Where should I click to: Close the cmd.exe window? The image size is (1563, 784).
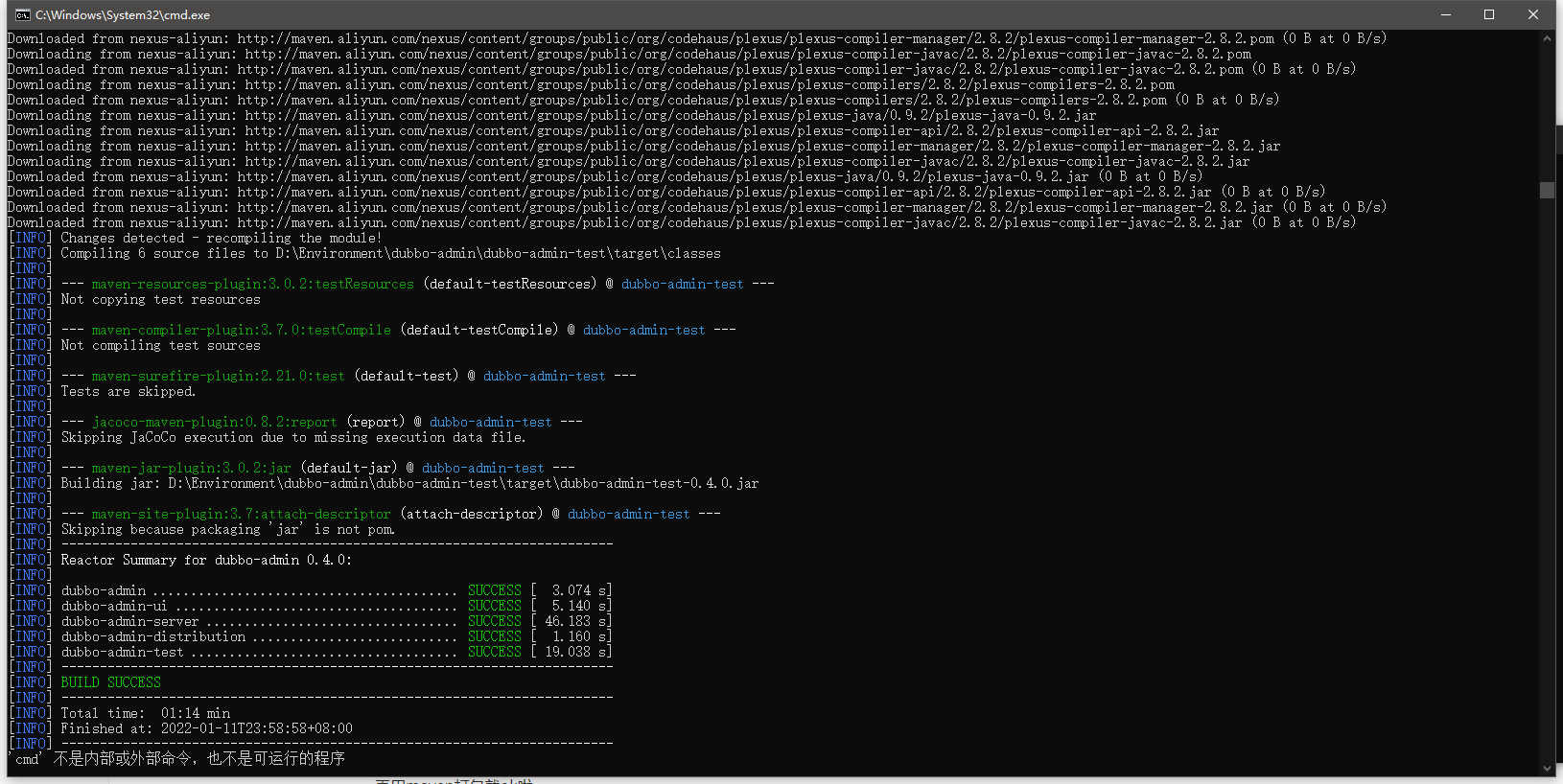coord(1533,14)
